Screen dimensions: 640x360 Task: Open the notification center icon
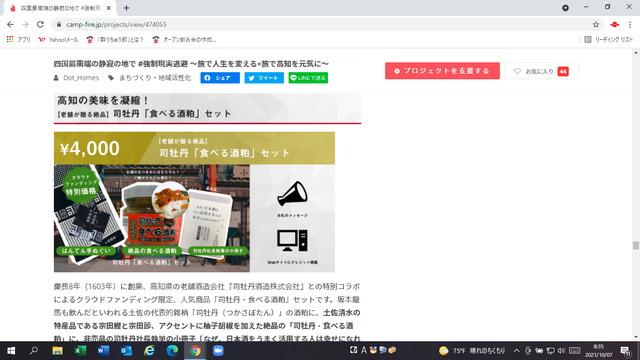click(625, 351)
